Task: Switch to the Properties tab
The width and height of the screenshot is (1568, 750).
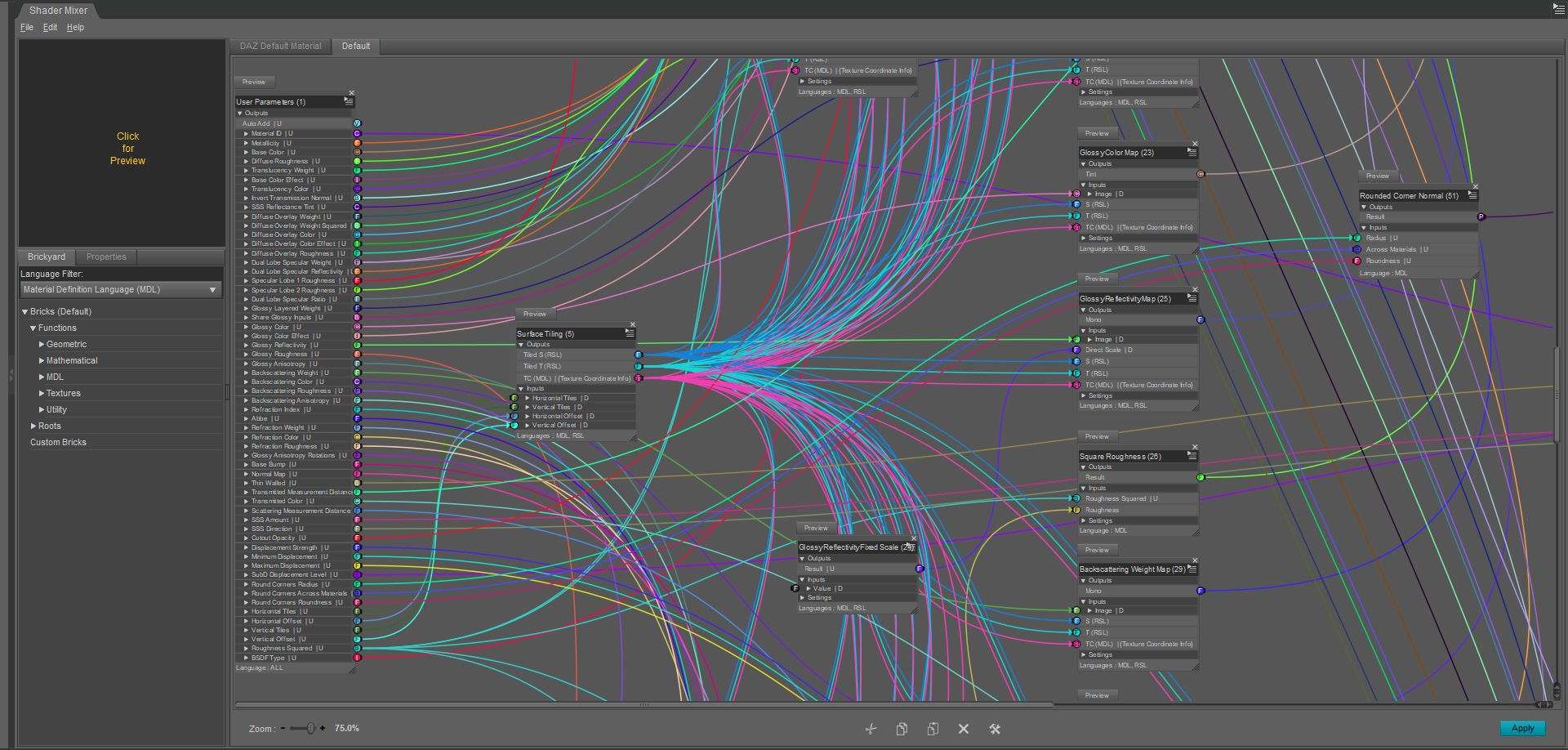Action: [x=106, y=257]
